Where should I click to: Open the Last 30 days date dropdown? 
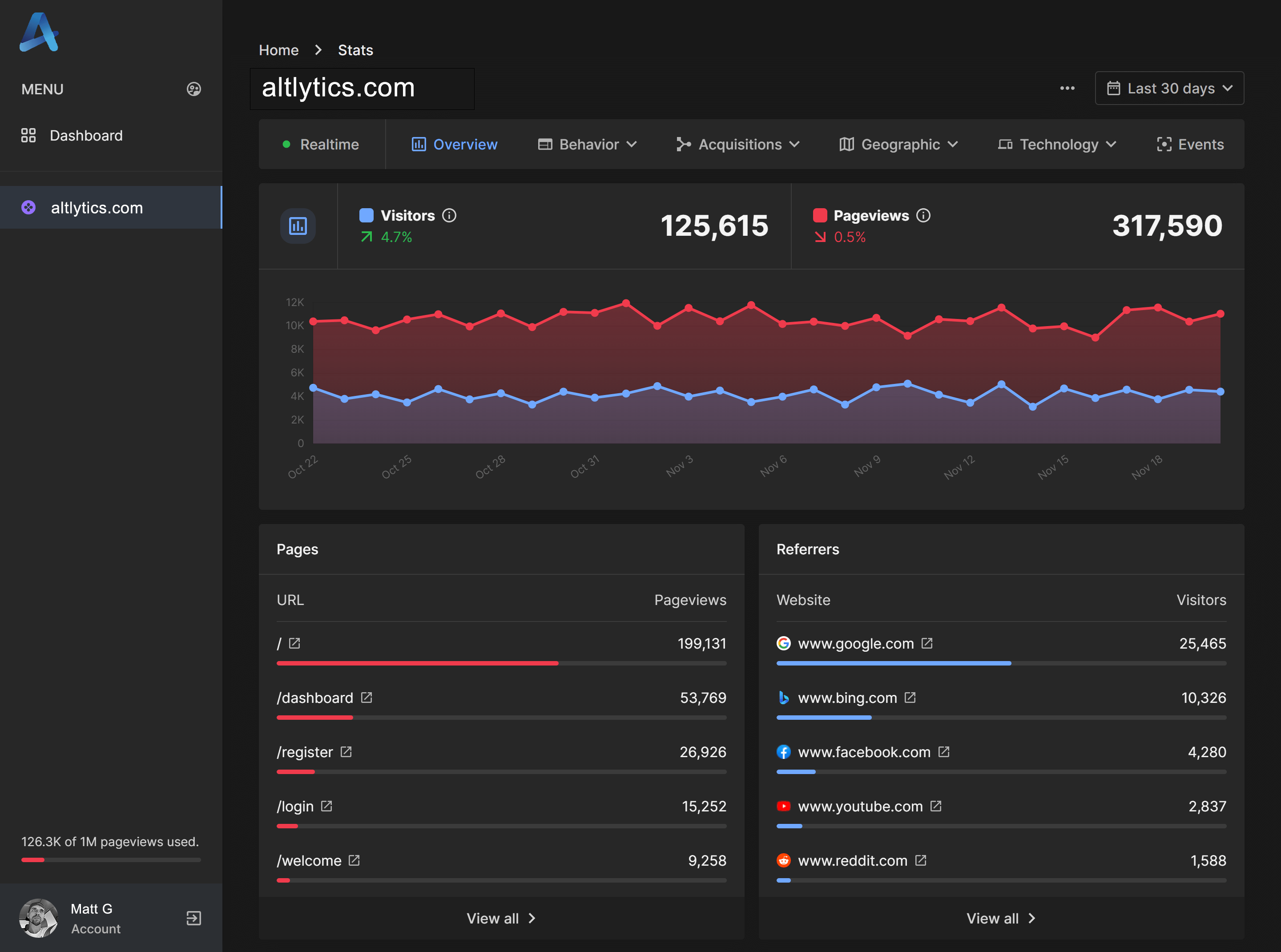[x=1169, y=88]
